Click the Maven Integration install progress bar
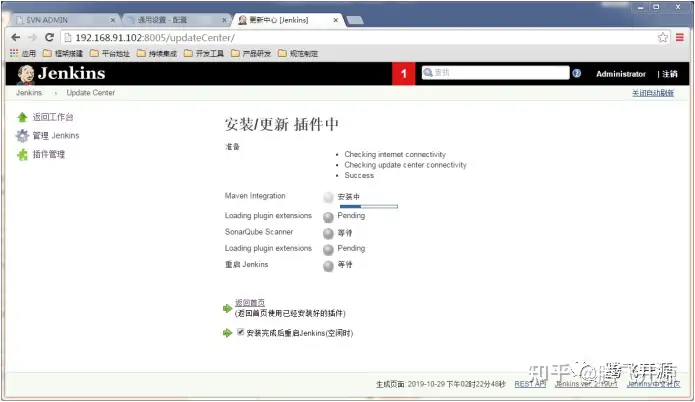Viewport: 695px width, 402px height. [x=369, y=207]
